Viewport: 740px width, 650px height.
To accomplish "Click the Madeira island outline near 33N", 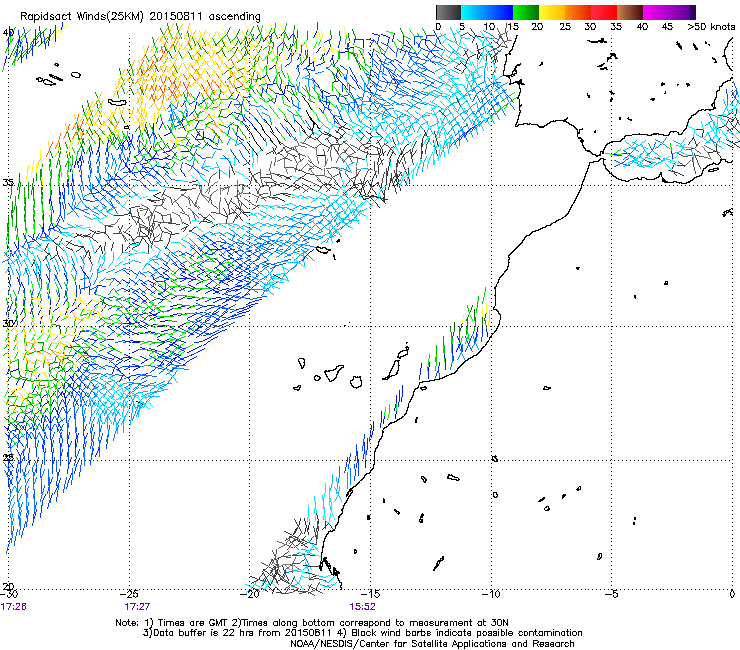I will [x=323, y=250].
